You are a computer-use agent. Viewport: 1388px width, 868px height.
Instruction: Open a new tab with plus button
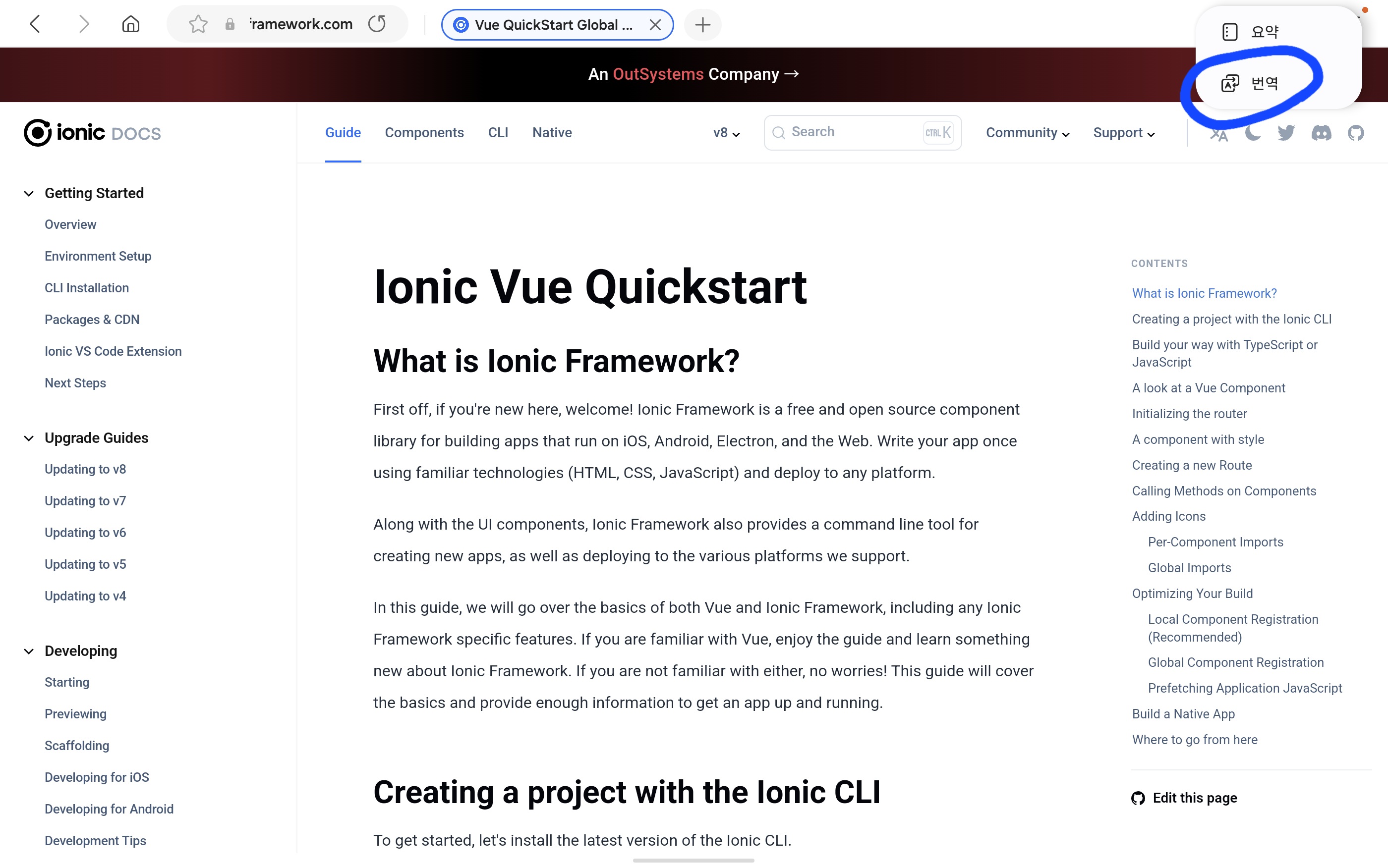tap(702, 25)
